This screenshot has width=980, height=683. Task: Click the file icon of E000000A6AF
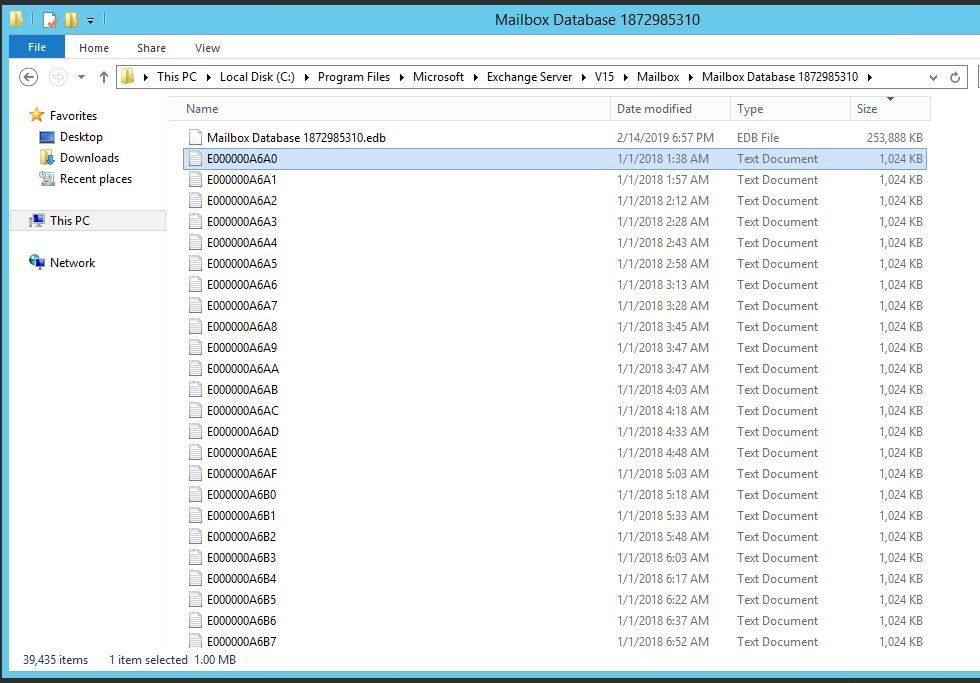click(196, 473)
